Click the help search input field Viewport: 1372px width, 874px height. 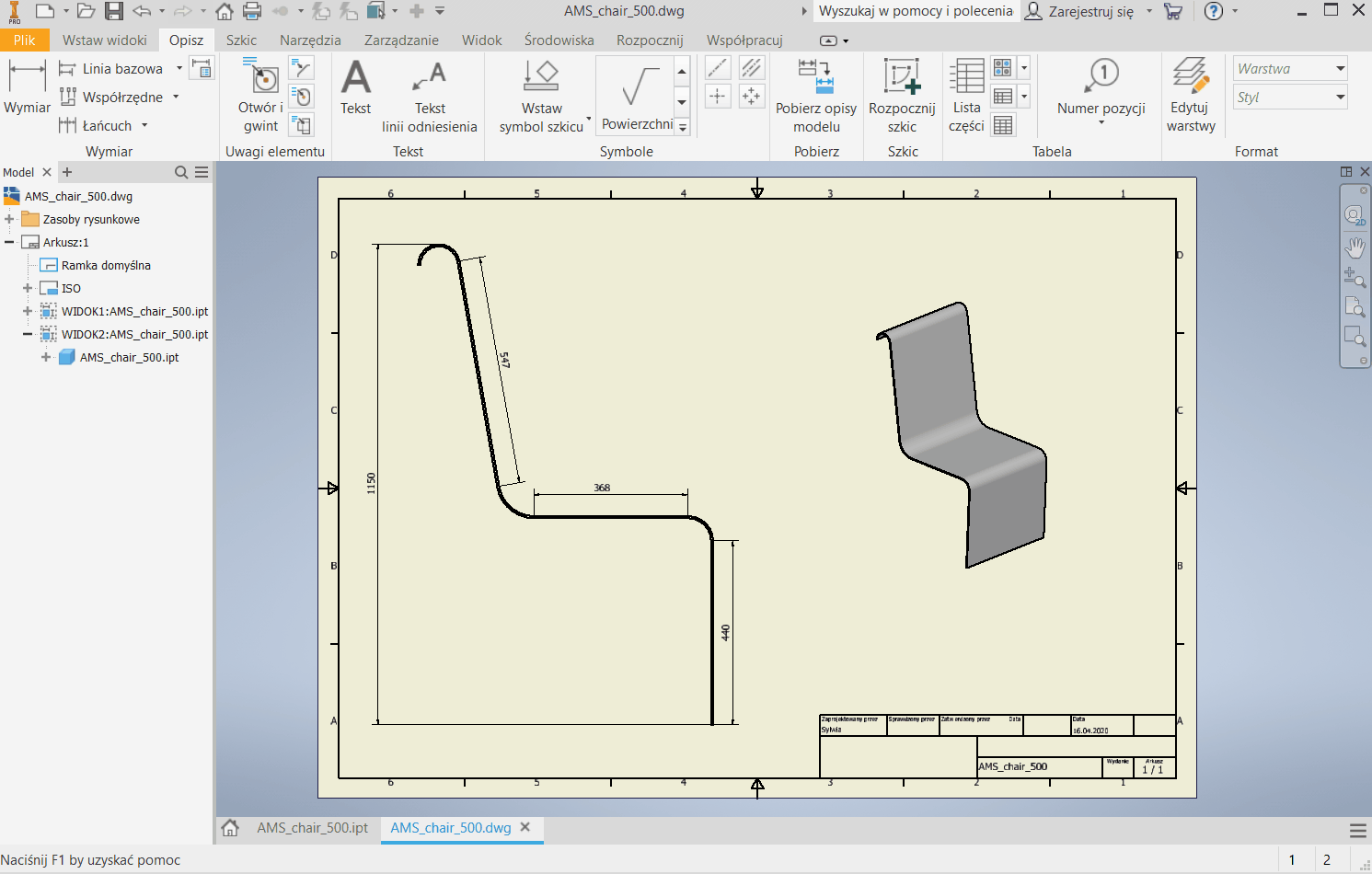915,11
